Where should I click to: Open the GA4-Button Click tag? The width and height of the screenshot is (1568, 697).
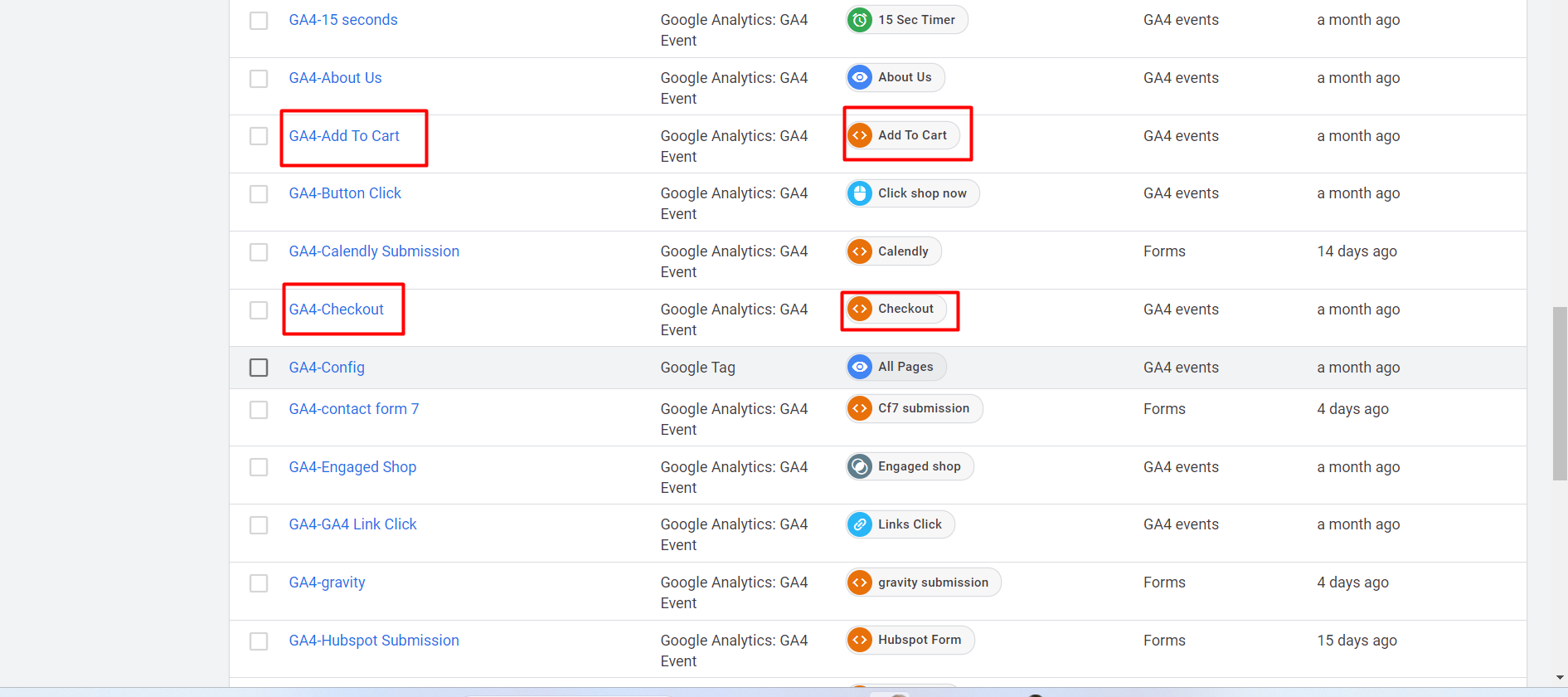point(345,193)
